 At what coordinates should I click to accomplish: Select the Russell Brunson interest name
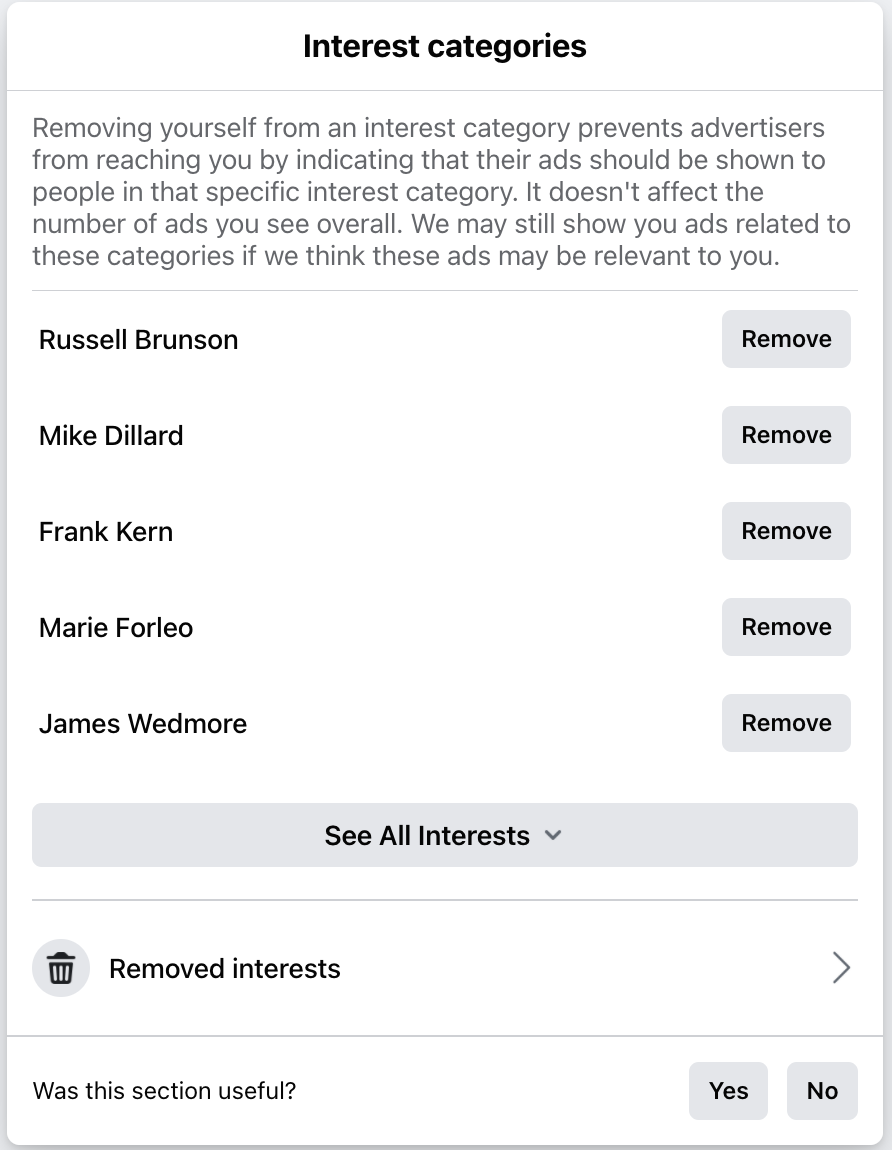point(138,340)
